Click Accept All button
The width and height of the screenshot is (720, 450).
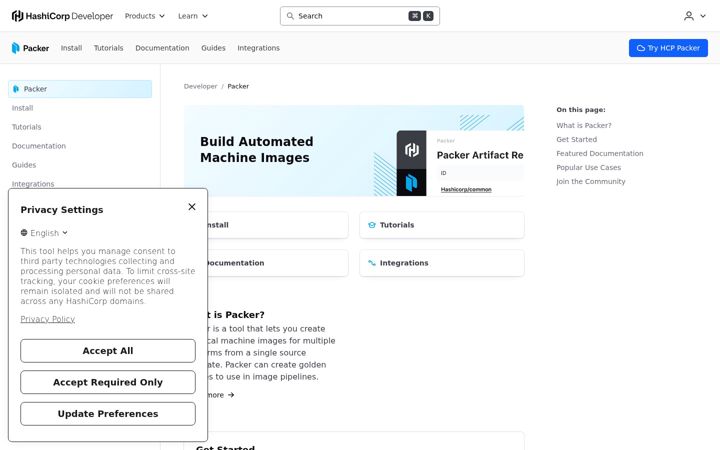point(108,351)
